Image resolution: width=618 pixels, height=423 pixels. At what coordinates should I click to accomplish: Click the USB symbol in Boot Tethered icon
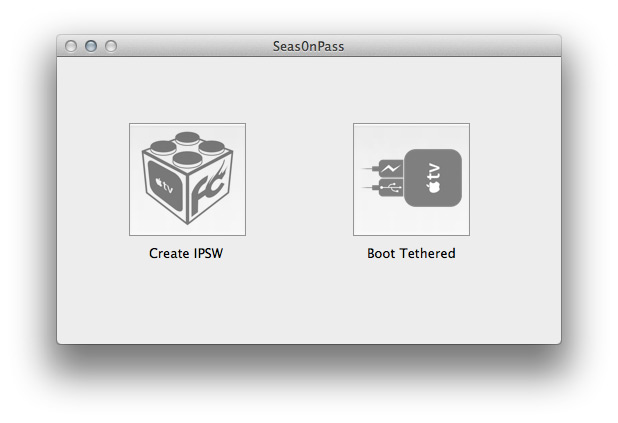click(390, 187)
